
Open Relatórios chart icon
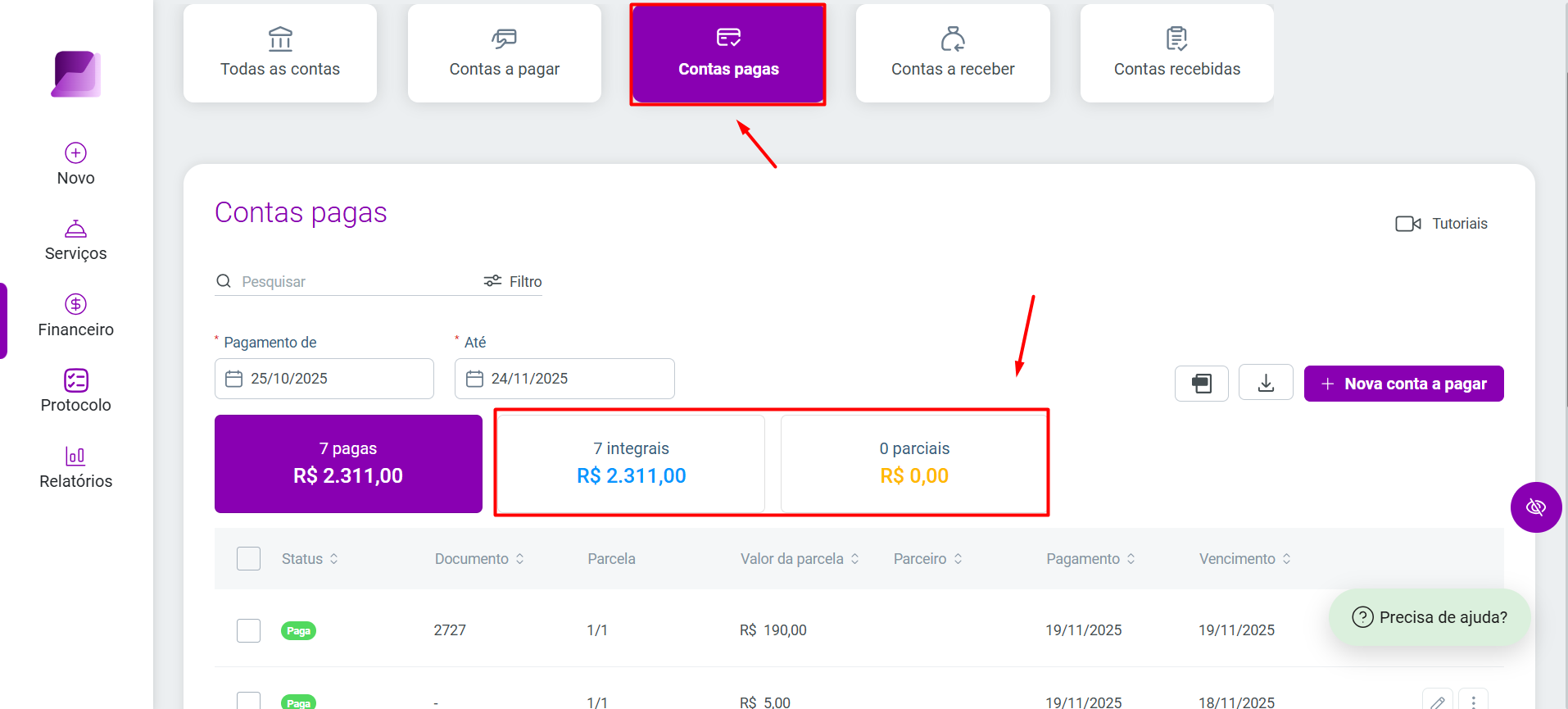(76, 456)
